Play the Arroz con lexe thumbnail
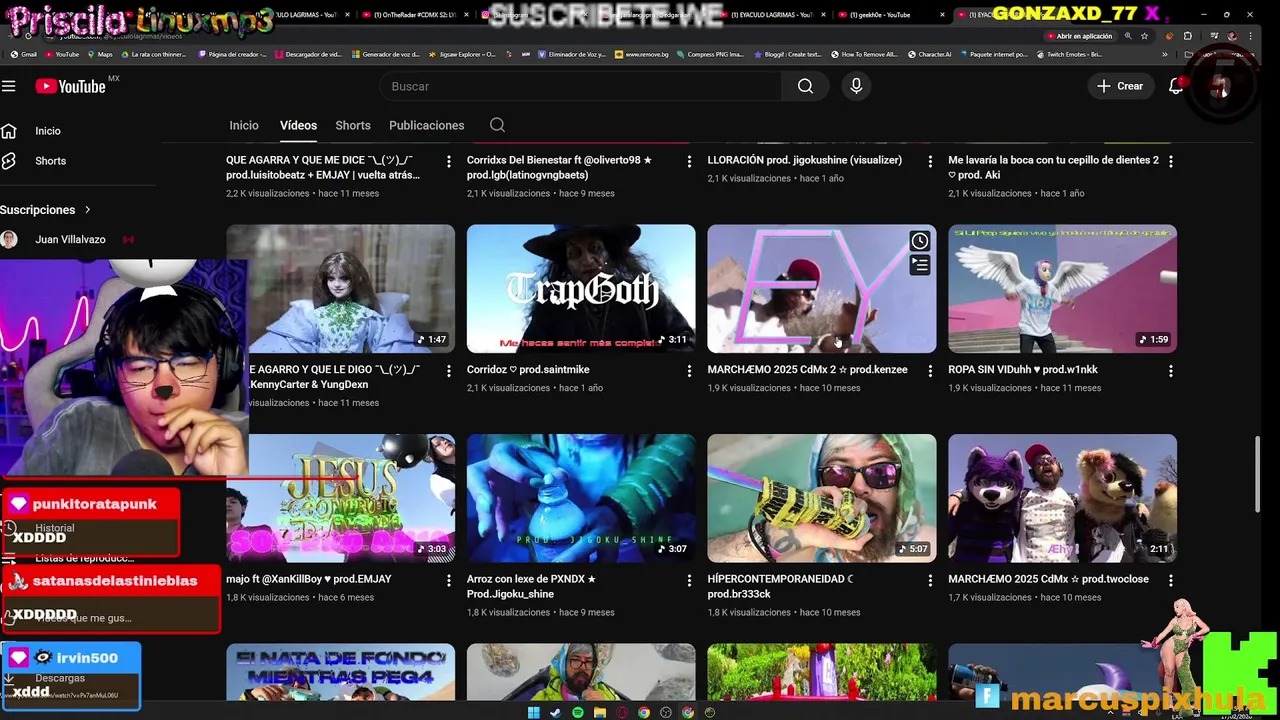Image resolution: width=1280 pixels, height=720 pixels. click(x=581, y=498)
